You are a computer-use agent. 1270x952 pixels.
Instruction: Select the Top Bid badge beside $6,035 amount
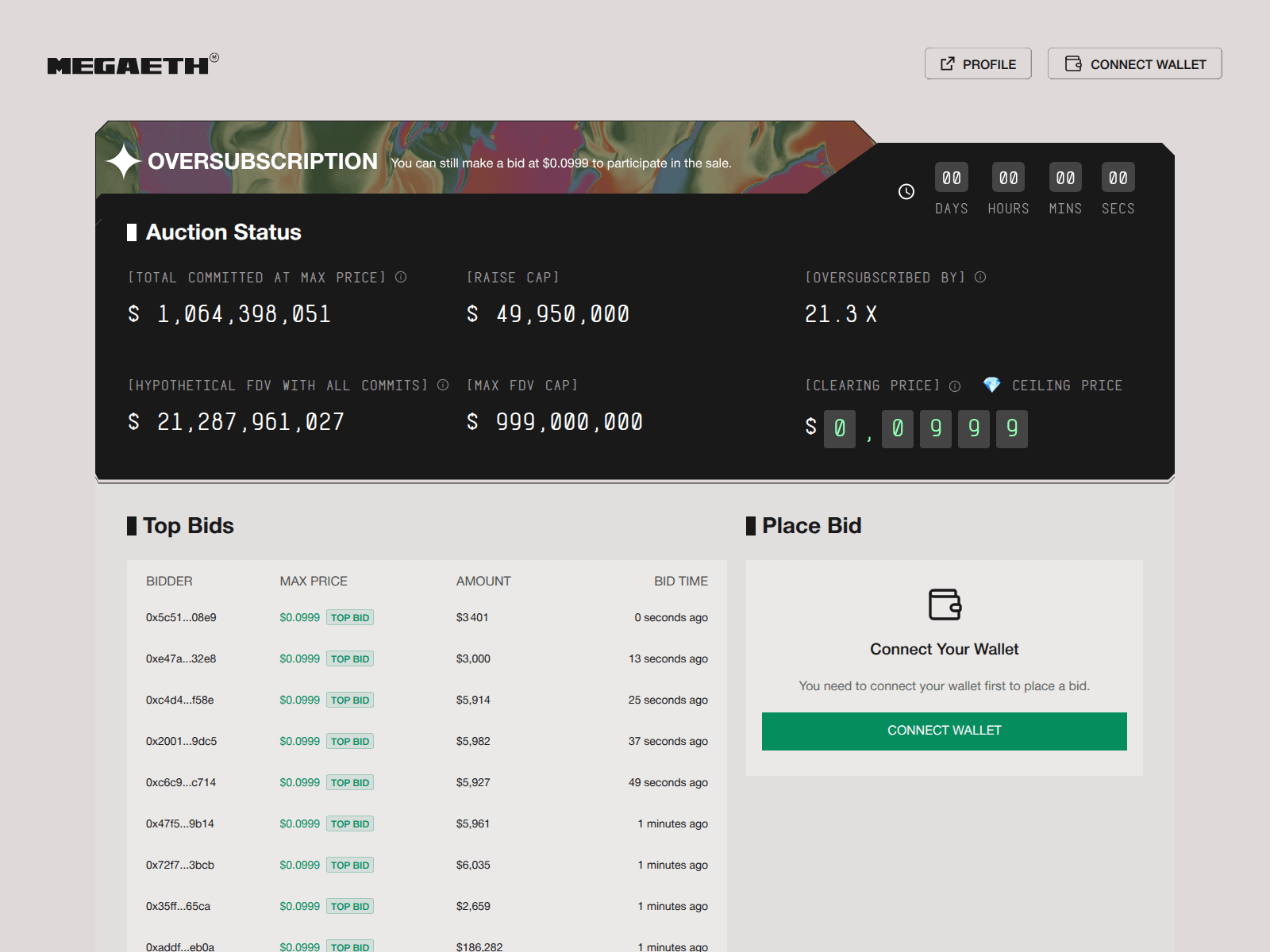tap(349, 865)
